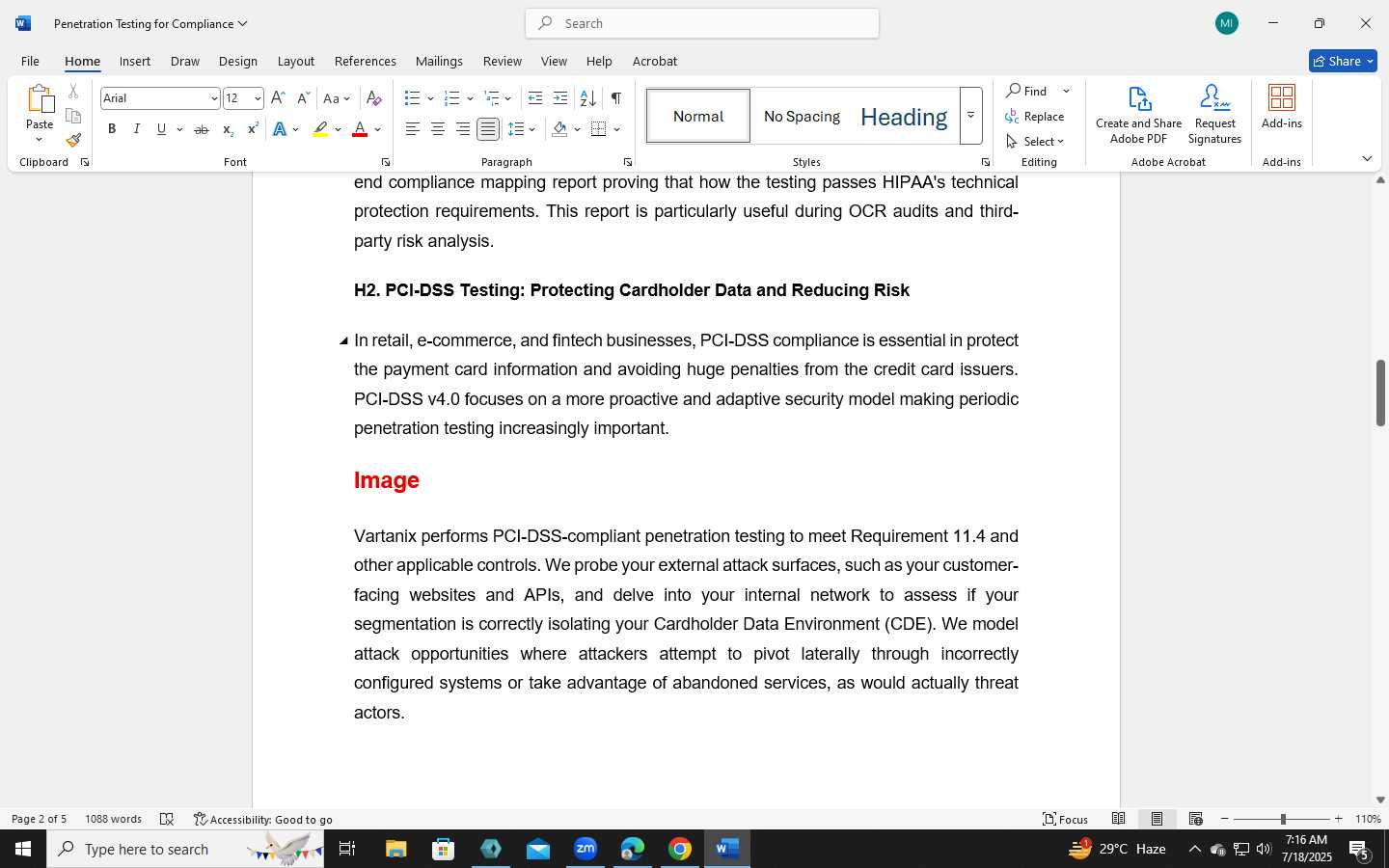
Task: Click Request Signatures icon
Action: (x=1215, y=115)
